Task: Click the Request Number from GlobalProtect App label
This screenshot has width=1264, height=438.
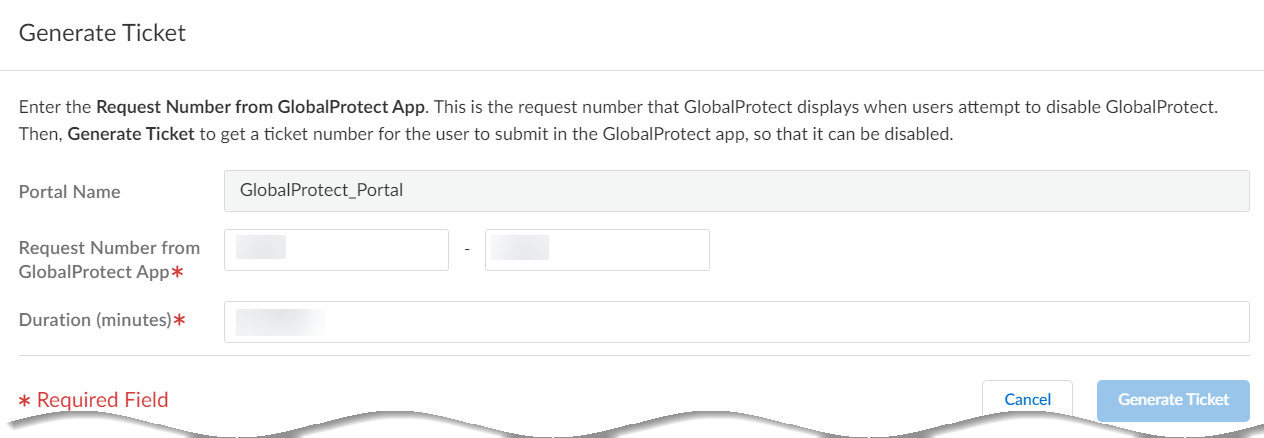Action: (109, 258)
